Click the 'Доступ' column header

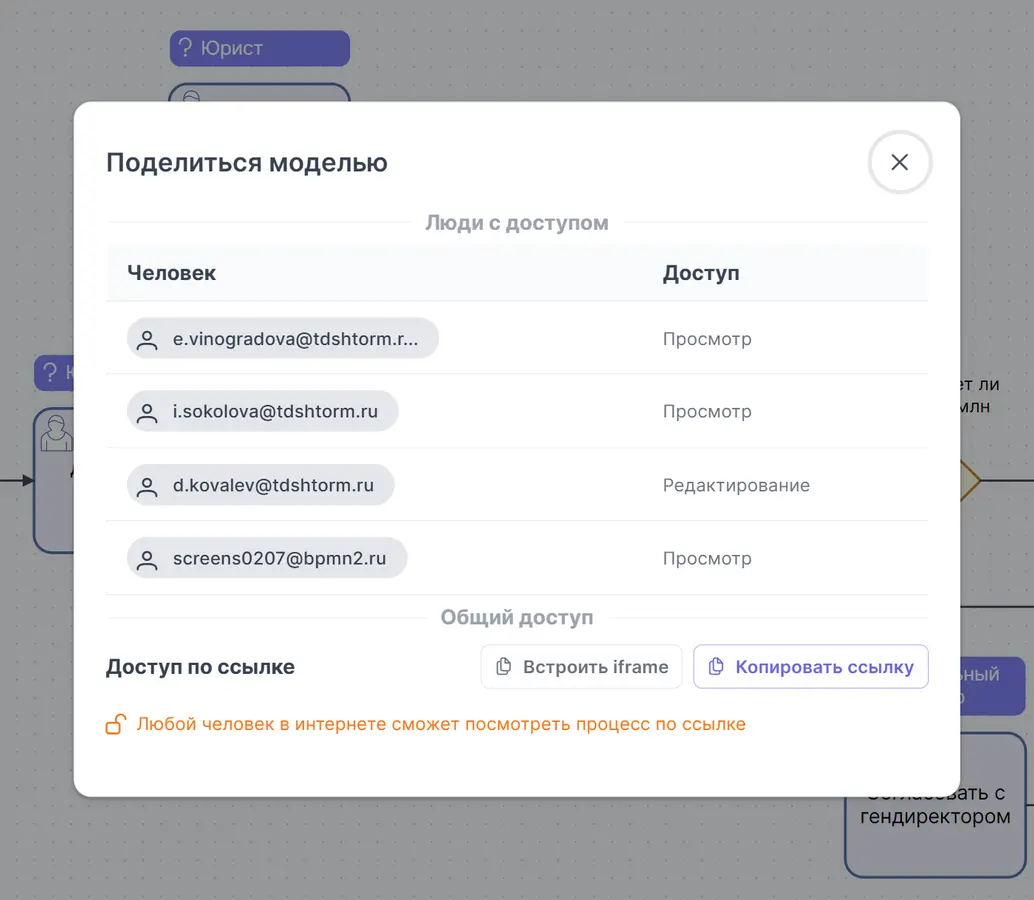tap(701, 273)
